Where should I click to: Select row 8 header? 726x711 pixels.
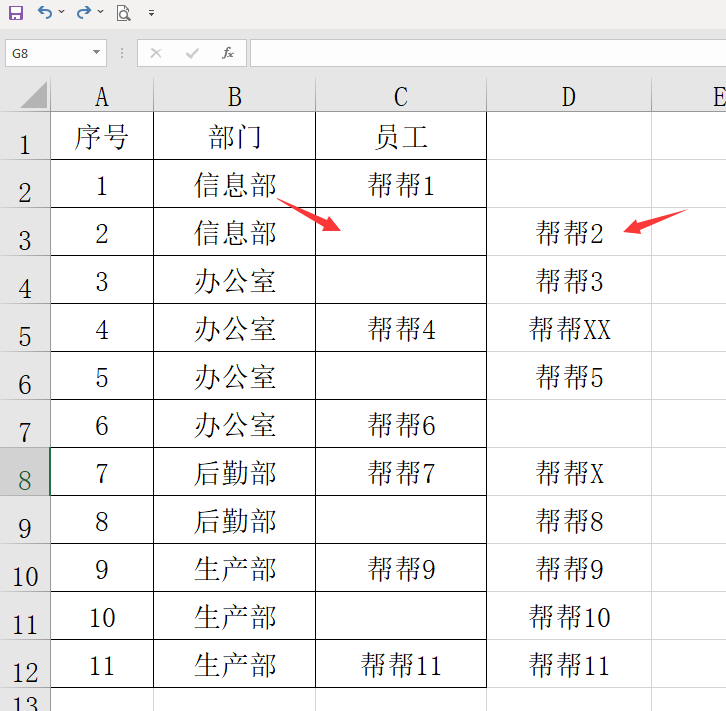(x=25, y=472)
